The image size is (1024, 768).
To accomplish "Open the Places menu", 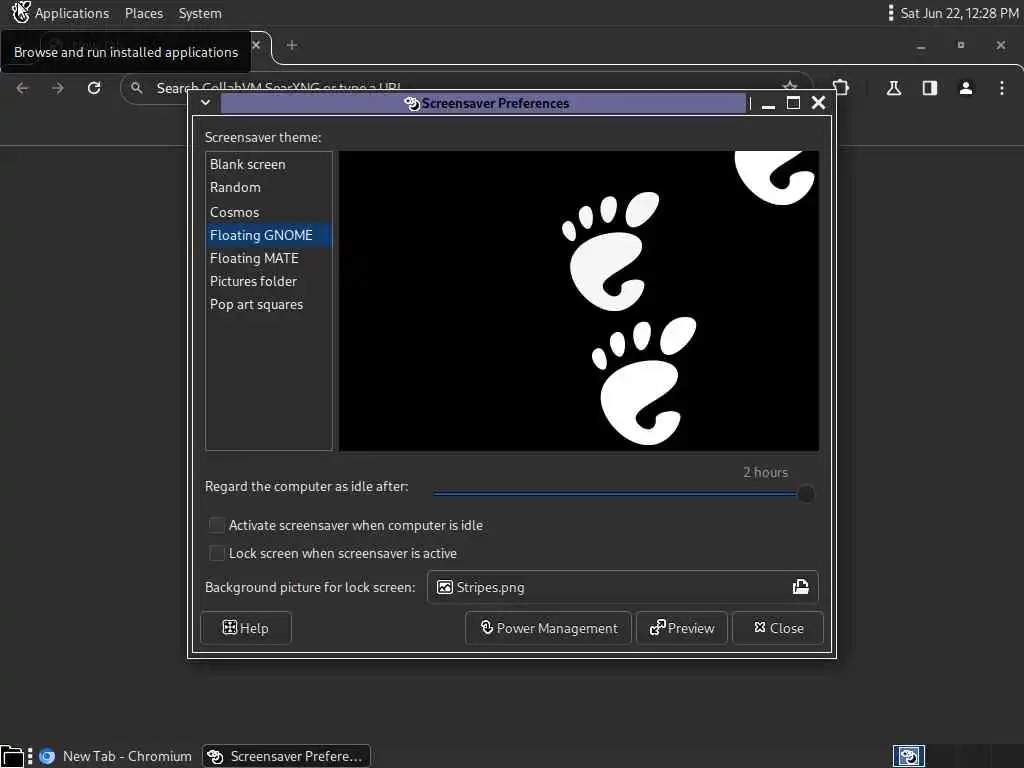I will pyautogui.click(x=144, y=13).
